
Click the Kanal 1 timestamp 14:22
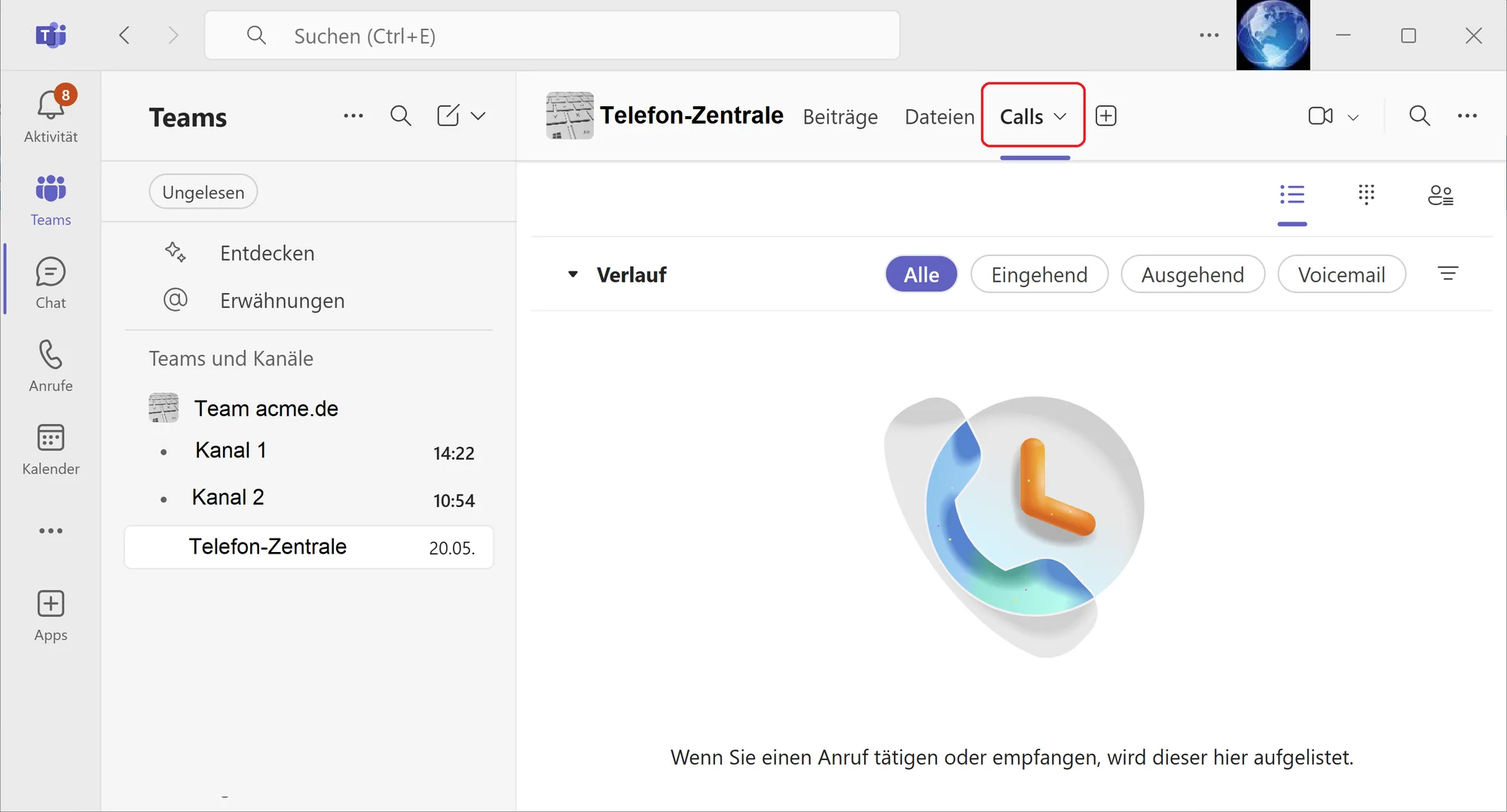(454, 453)
